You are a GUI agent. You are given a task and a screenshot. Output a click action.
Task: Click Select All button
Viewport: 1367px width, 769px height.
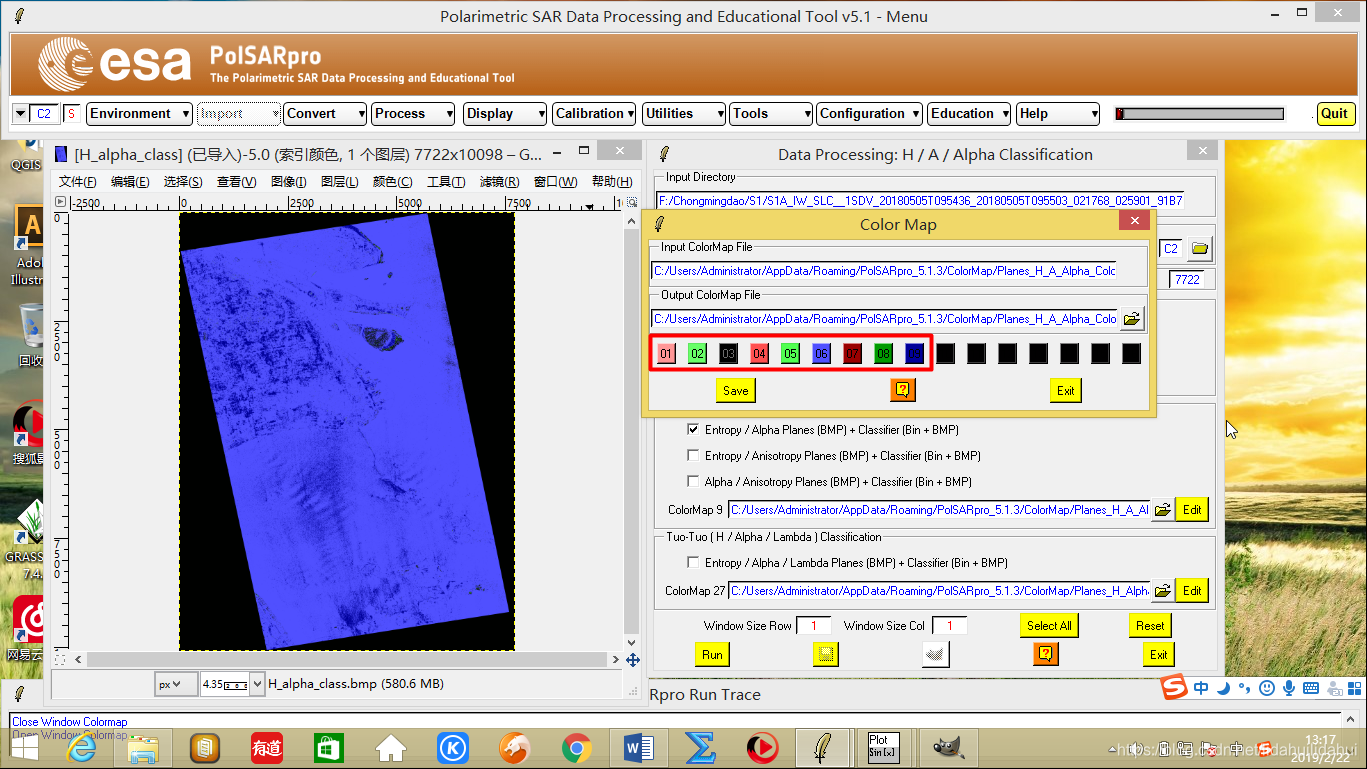(x=1049, y=625)
